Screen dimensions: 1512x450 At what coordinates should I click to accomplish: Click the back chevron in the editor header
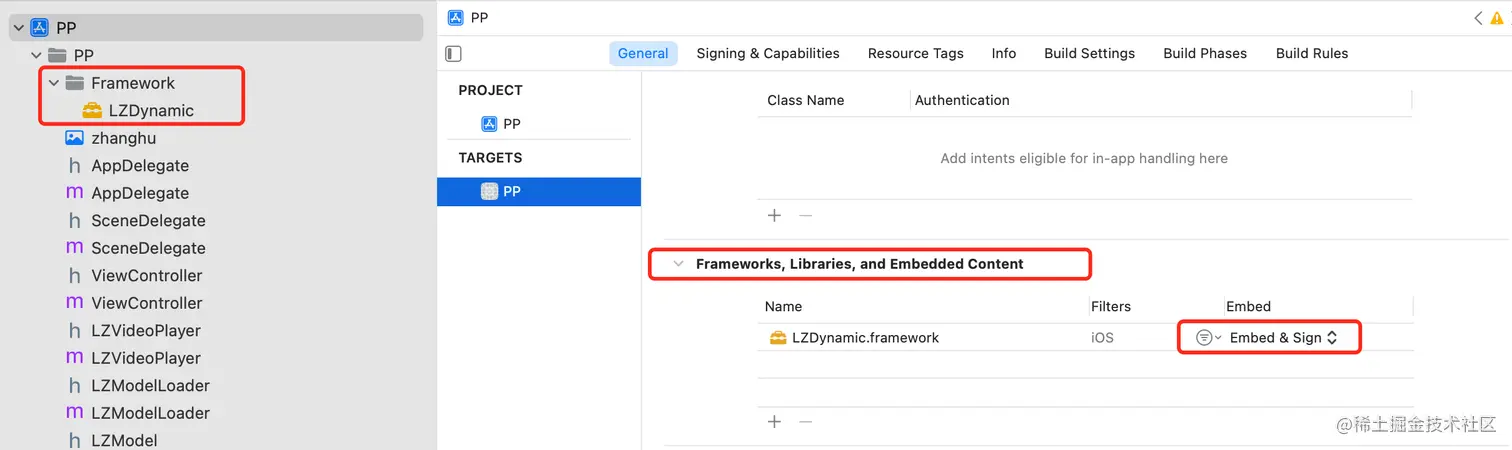pos(1478,18)
